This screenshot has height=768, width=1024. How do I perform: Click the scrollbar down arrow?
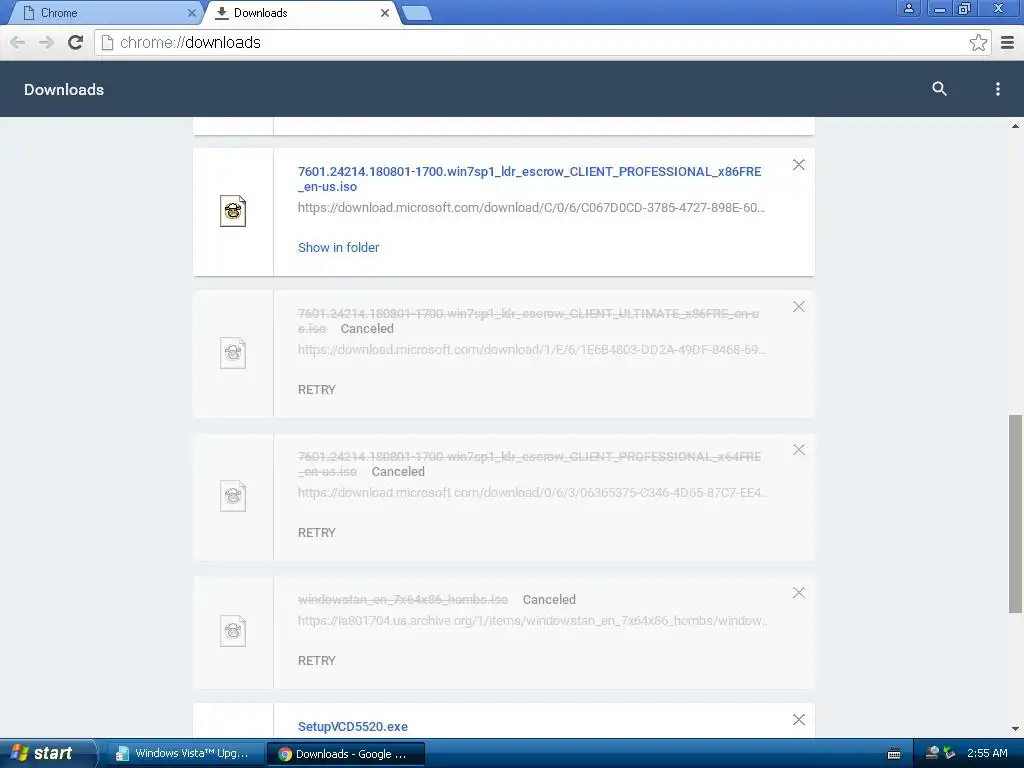1015,729
